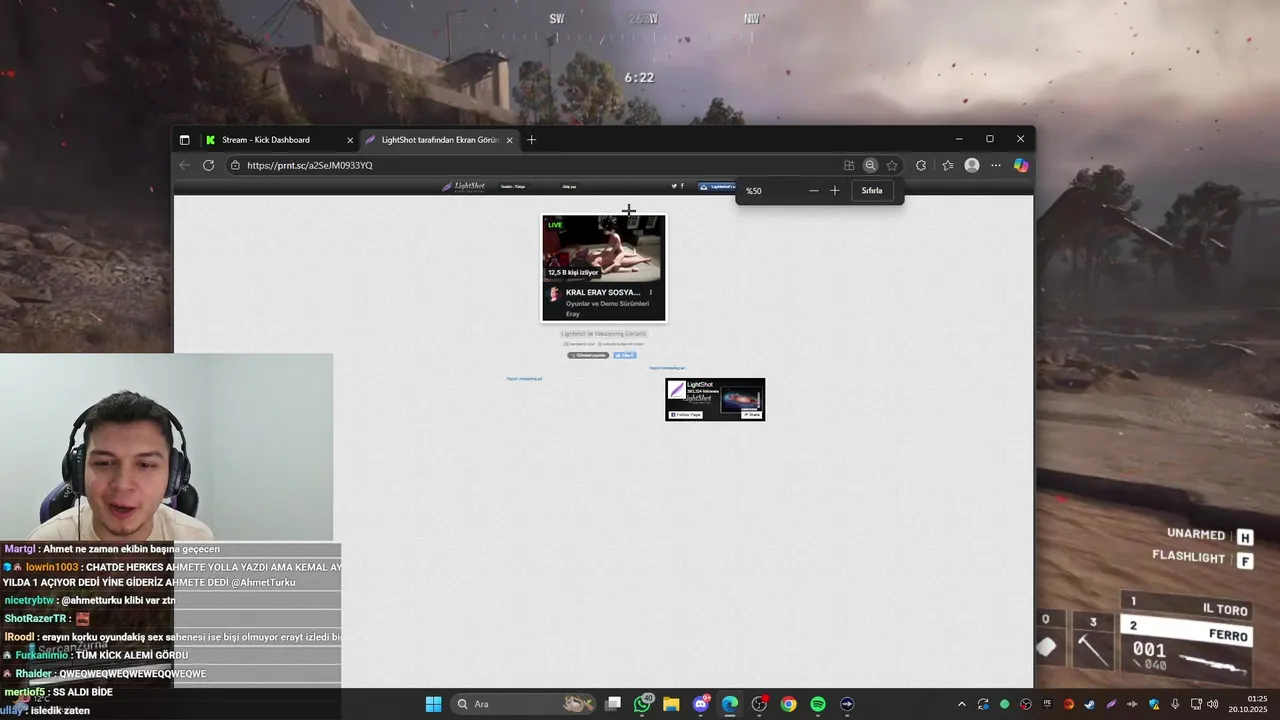Image resolution: width=1280 pixels, height=720 pixels.
Task: Click lowrin1003 username in chat overlay
Action: click(52, 567)
